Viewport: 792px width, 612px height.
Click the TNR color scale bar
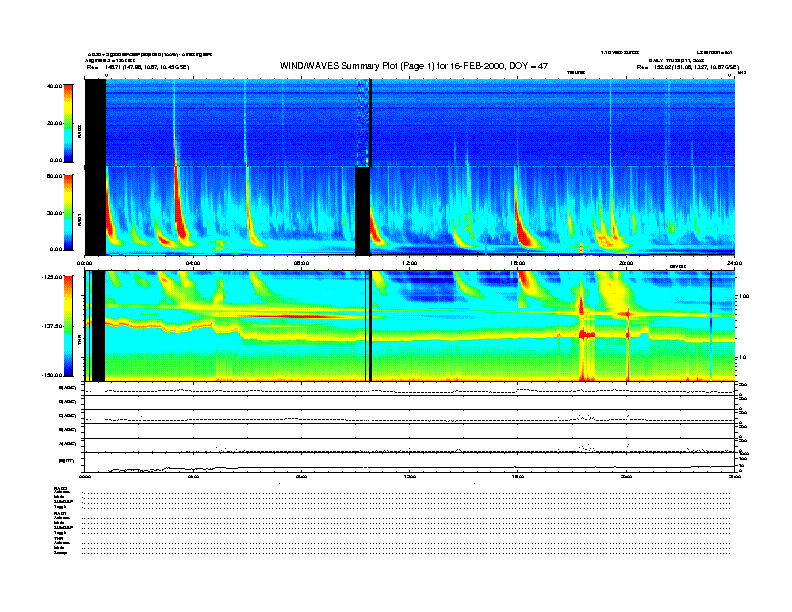[x=67, y=326]
